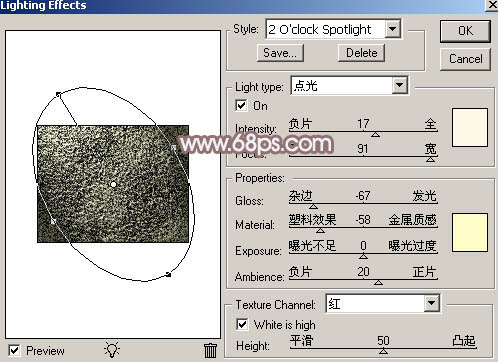This screenshot has width=498, height=362.
Task: Click the light bulb new-light icon
Action: [x=112, y=350]
